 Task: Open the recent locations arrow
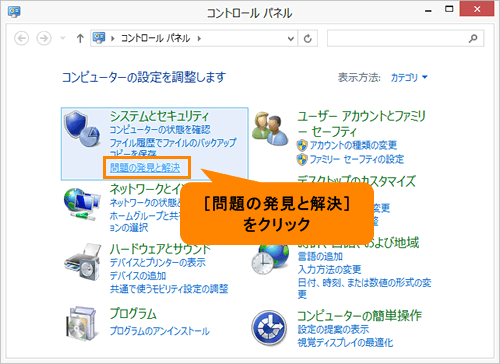tap(63, 38)
